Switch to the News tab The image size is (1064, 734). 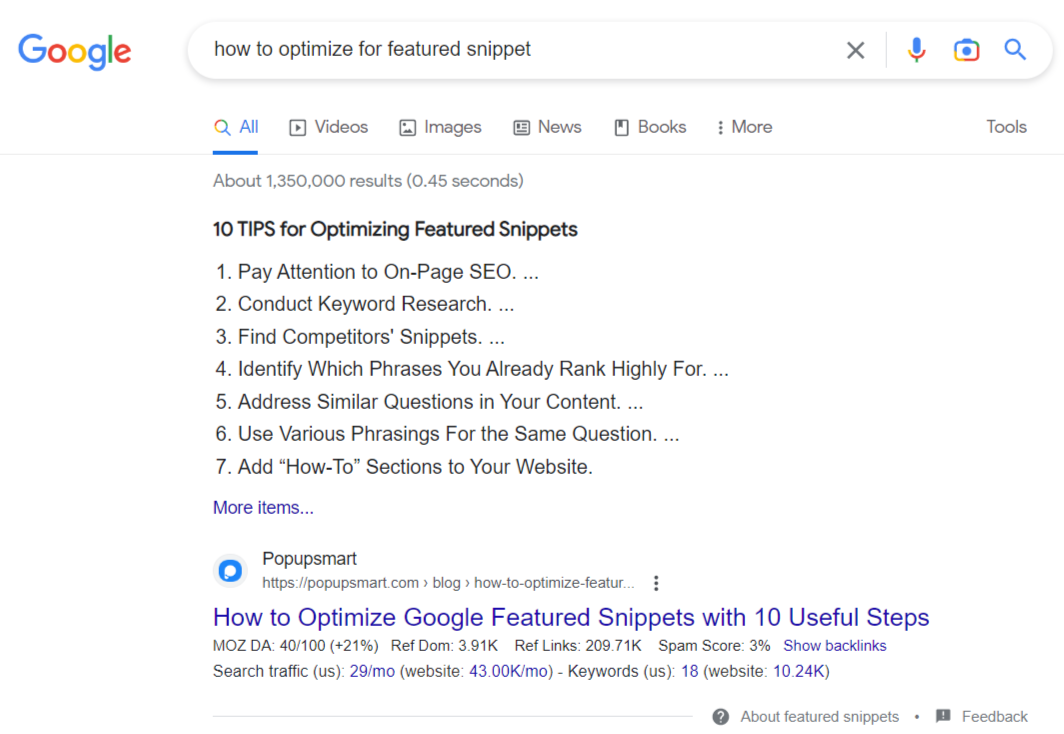point(547,127)
